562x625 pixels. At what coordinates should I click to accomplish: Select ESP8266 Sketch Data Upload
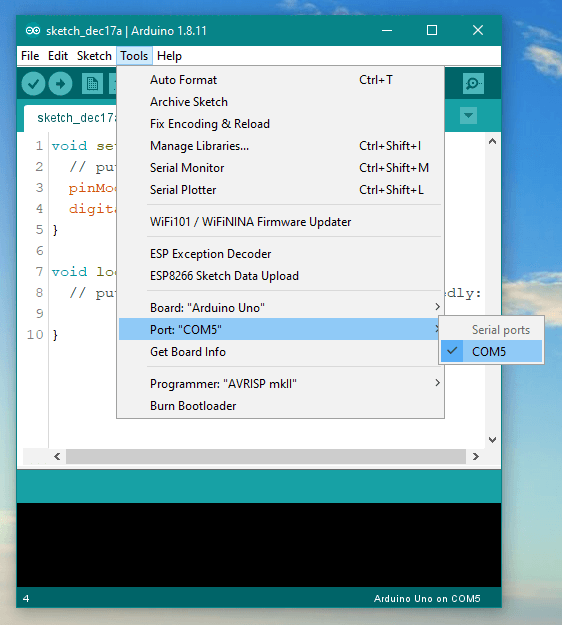coord(281,276)
